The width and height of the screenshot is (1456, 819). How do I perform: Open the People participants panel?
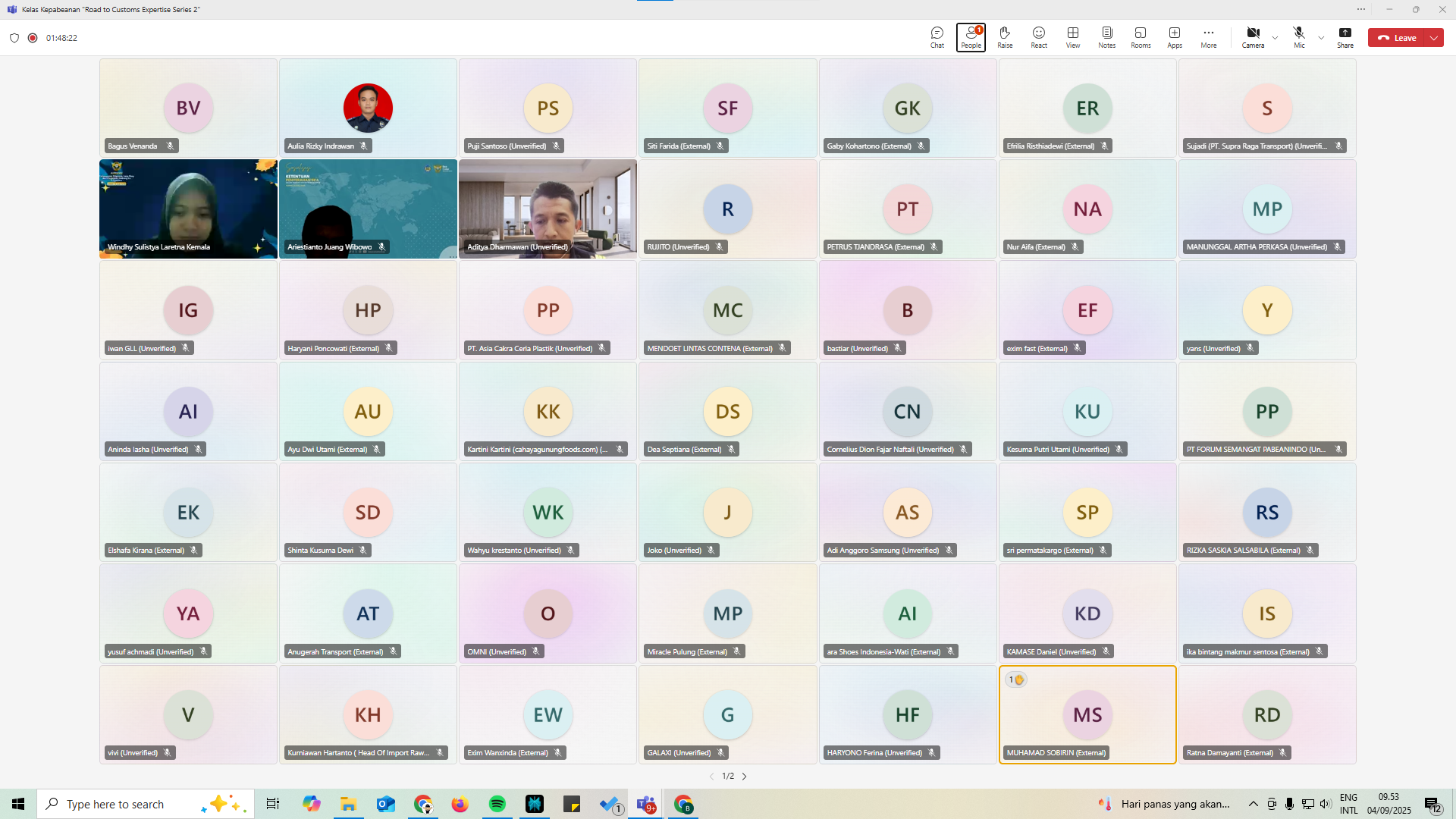point(971,36)
